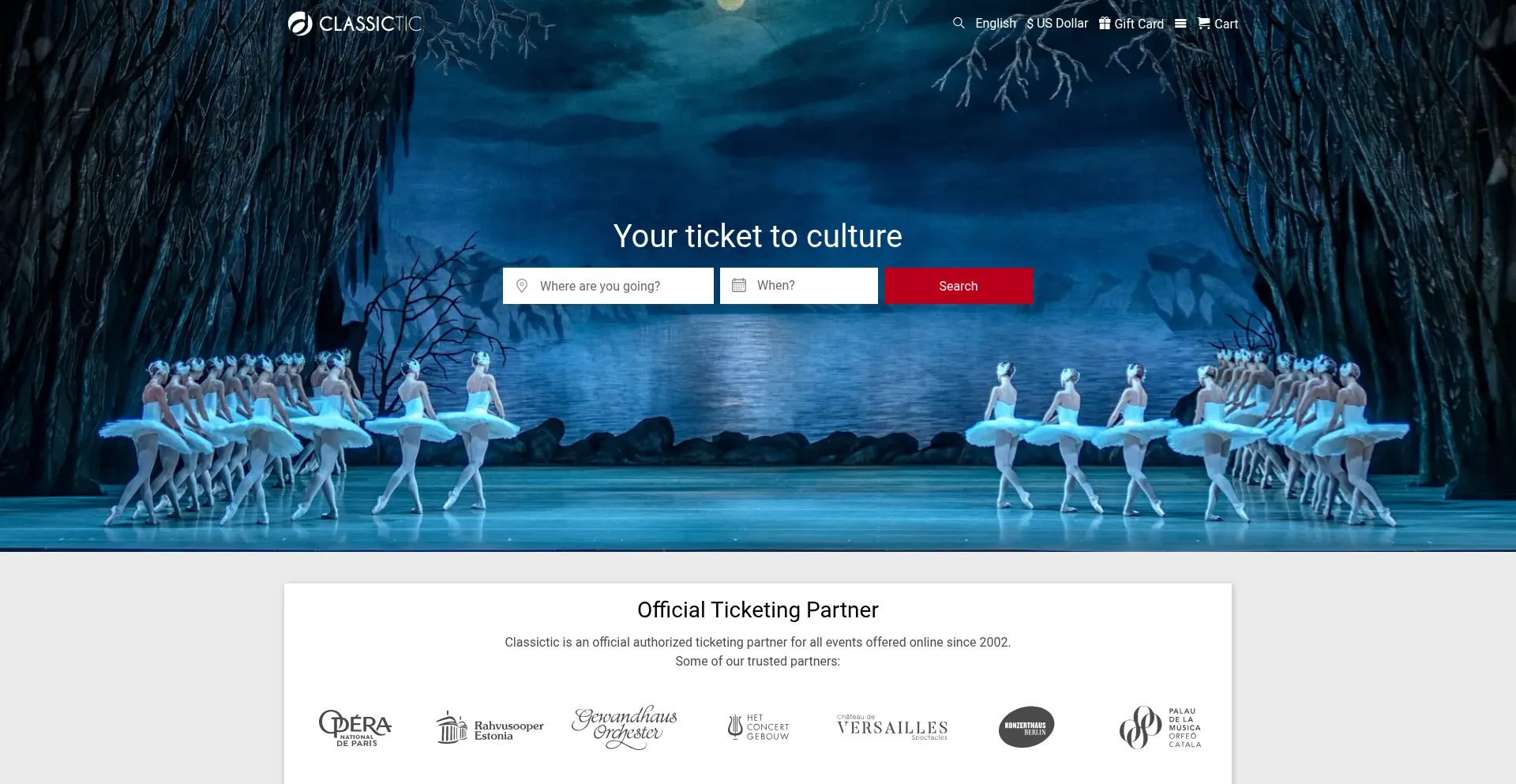The width and height of the screenshot is (1516, 784).
Task: Open the Gewandhaus Orchester partner logo
Action: [624, 728]
